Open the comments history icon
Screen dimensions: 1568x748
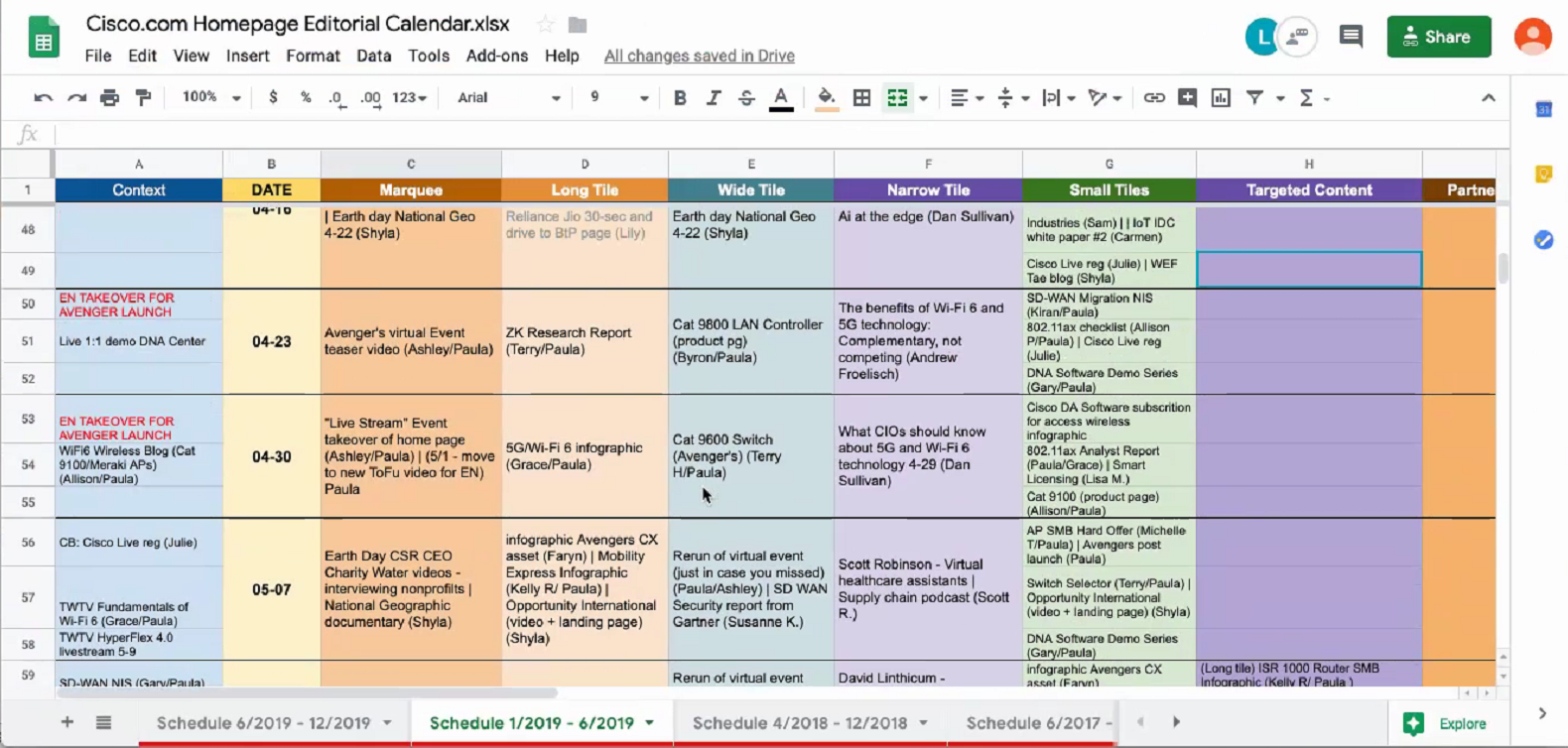pos(1351,37)
